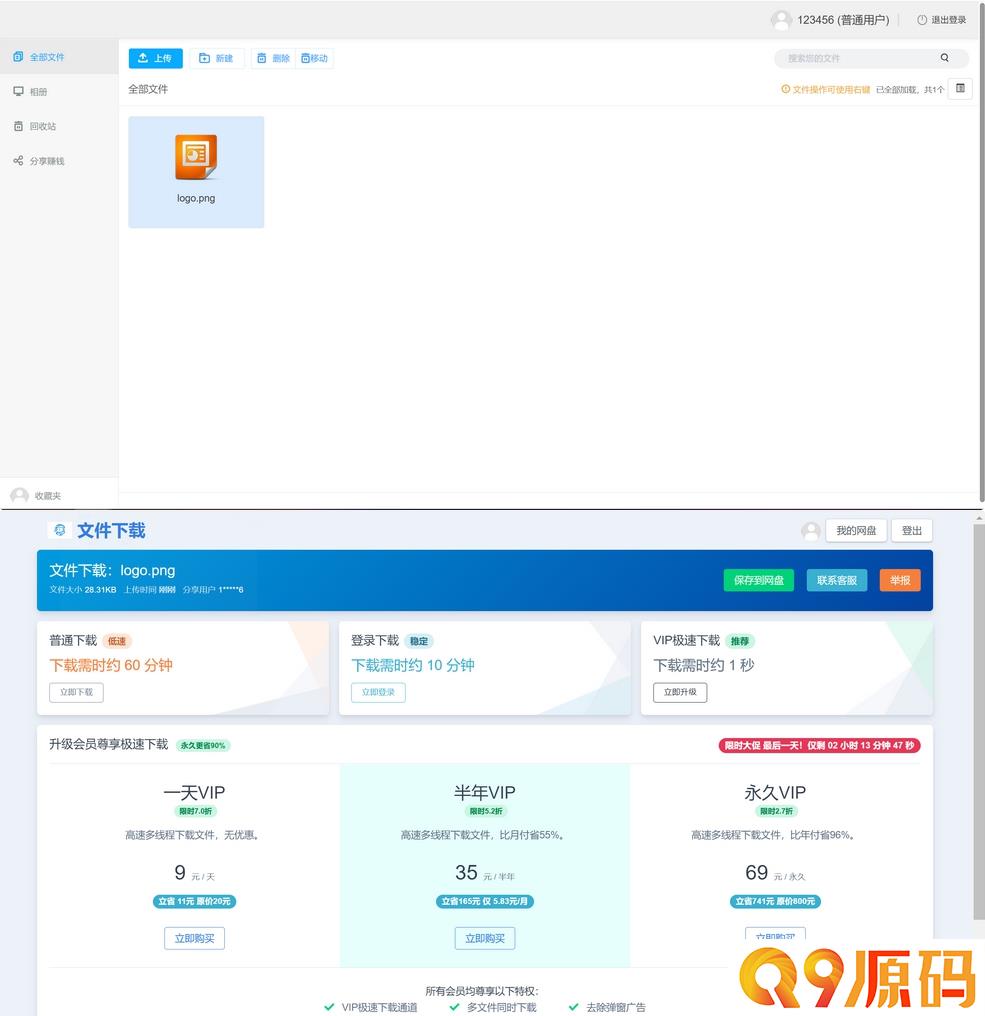Click the 限时大促 countdown badge
This screenshot has height=1016, width=985.
tap(819, 746)
